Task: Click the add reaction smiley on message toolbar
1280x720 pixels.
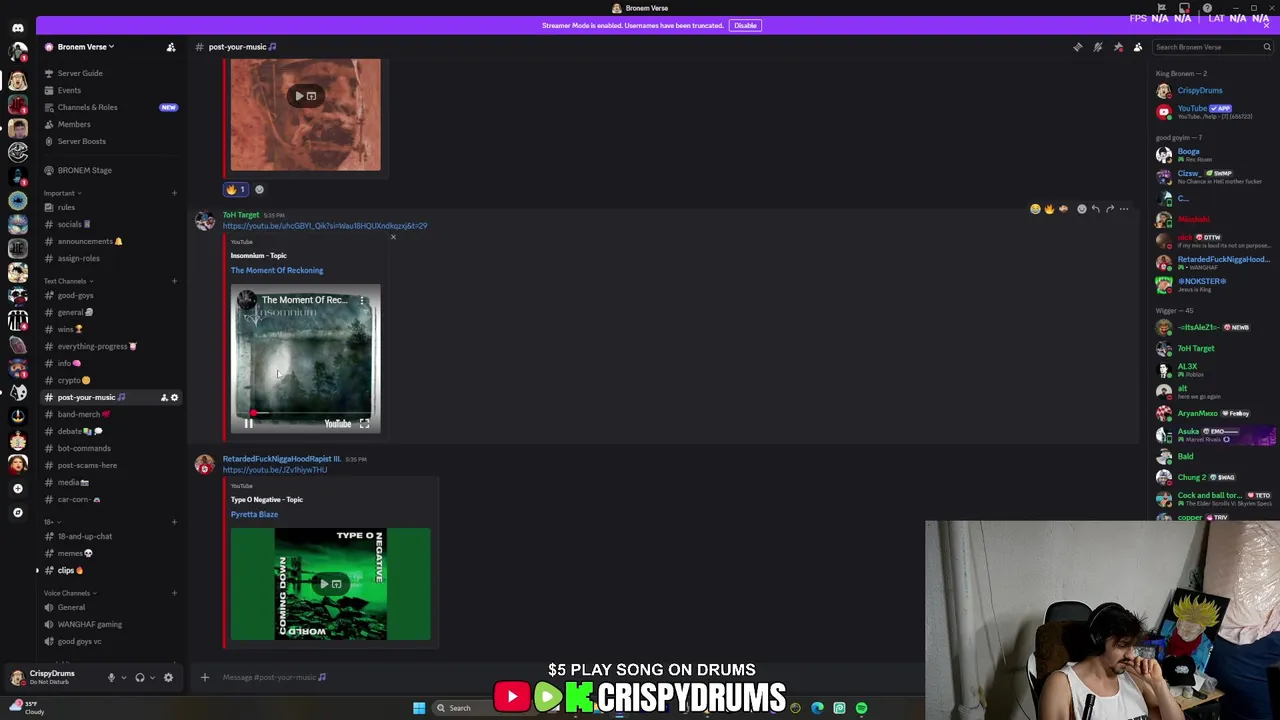Action: [x=1081, y=209]
